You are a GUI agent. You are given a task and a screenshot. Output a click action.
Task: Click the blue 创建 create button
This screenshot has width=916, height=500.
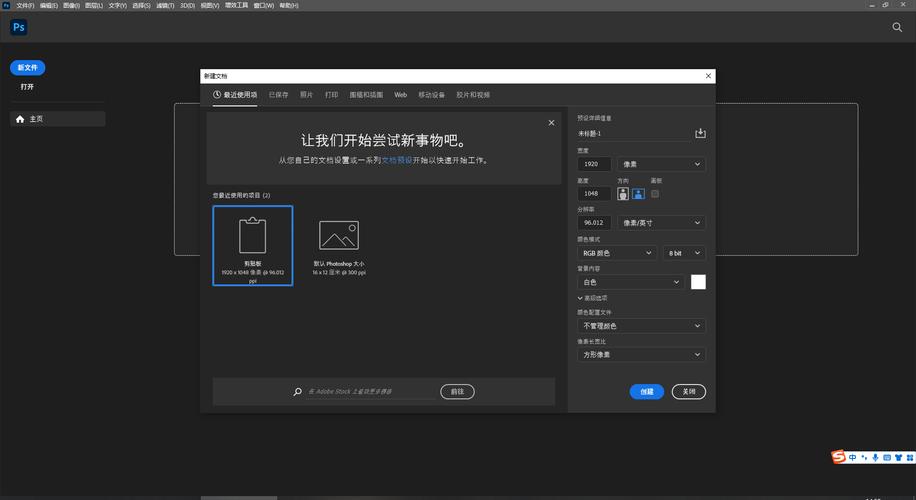click(x=647, y=391)
